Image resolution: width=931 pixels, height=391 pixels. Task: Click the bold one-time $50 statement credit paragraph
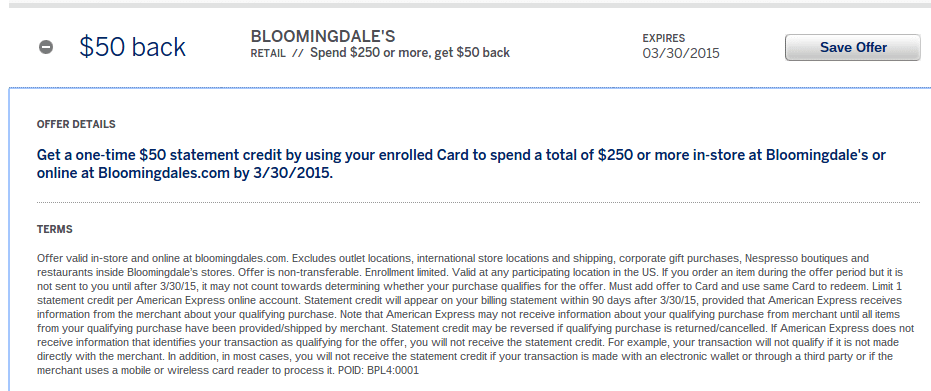[x=461, y=165]
